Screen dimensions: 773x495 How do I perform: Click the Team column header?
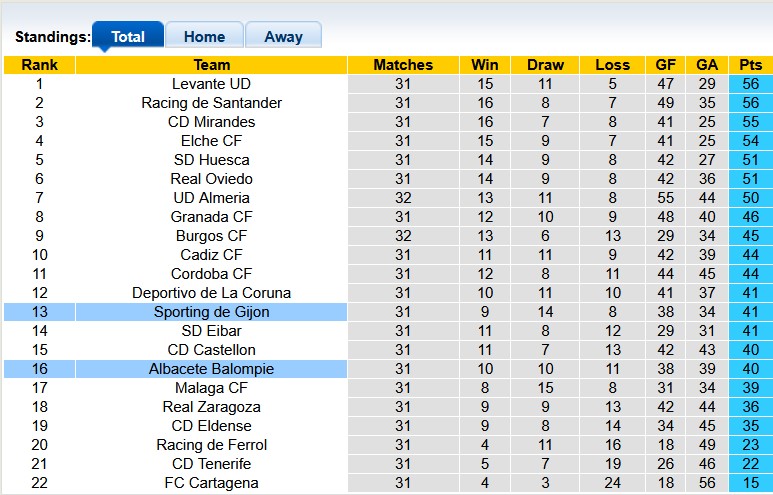click(211, 65)
